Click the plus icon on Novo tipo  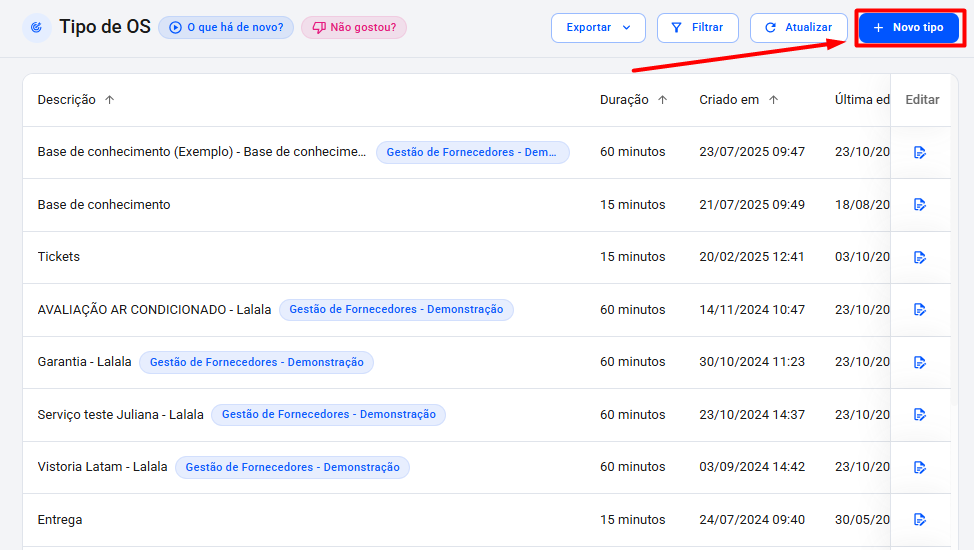pyautogui.click(x=878, y=27)
